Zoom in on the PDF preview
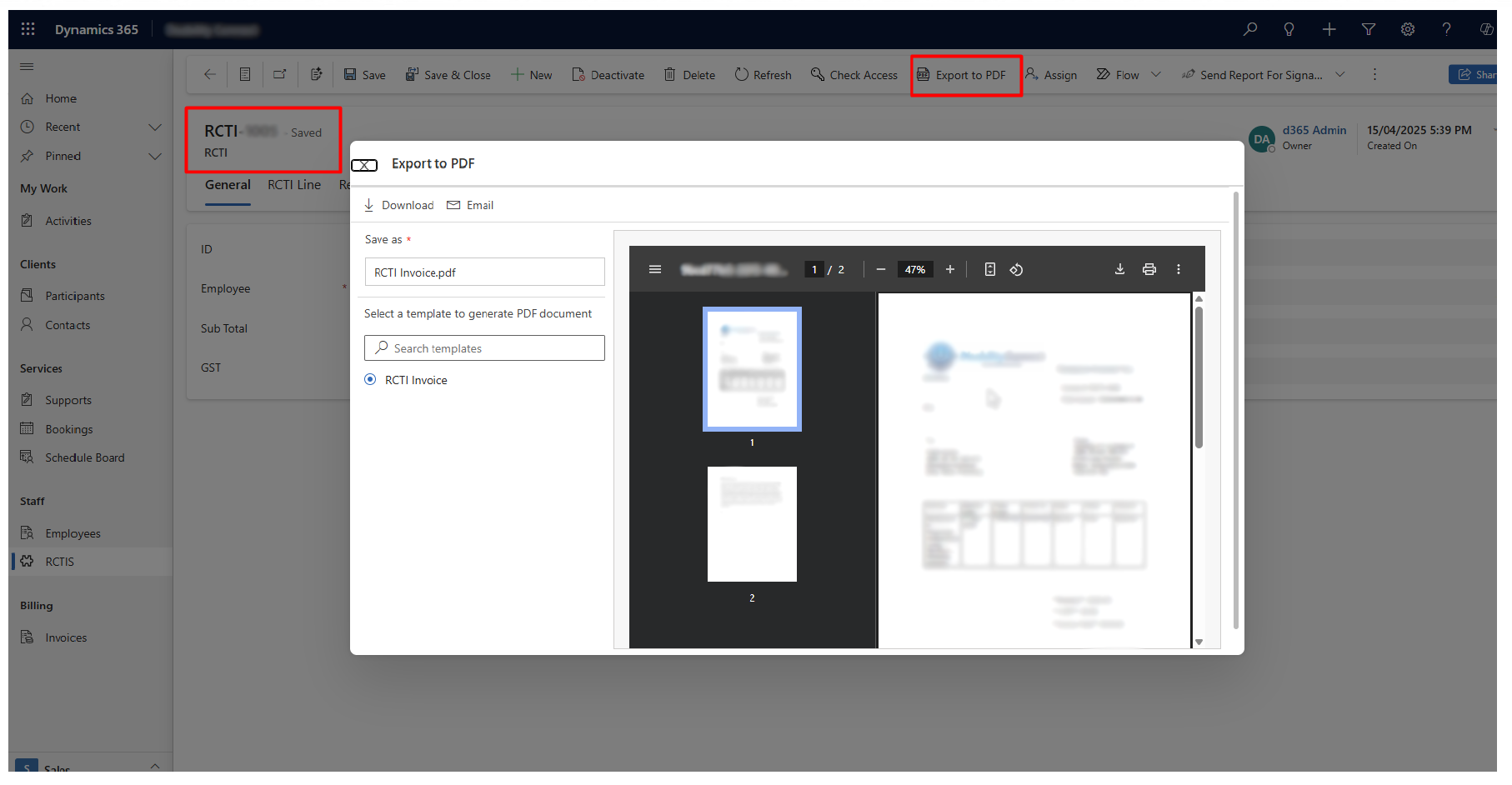1512x785 pixels. [949, 269]
